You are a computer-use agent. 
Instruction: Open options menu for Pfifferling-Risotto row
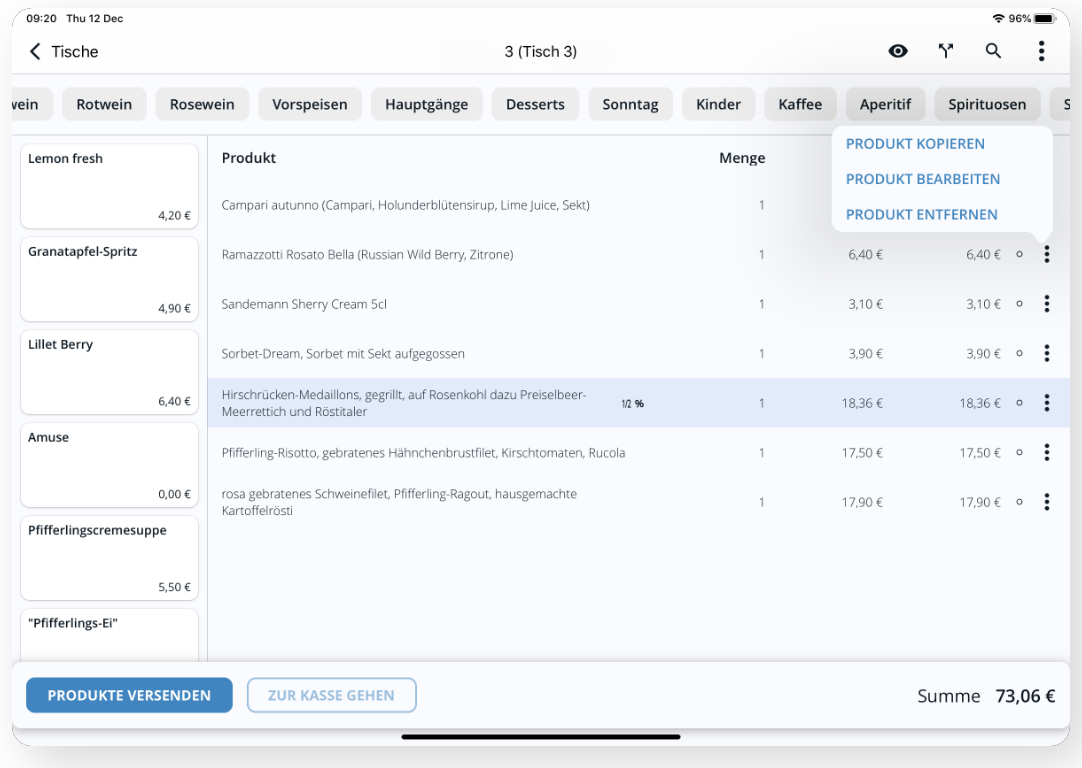1047,453
